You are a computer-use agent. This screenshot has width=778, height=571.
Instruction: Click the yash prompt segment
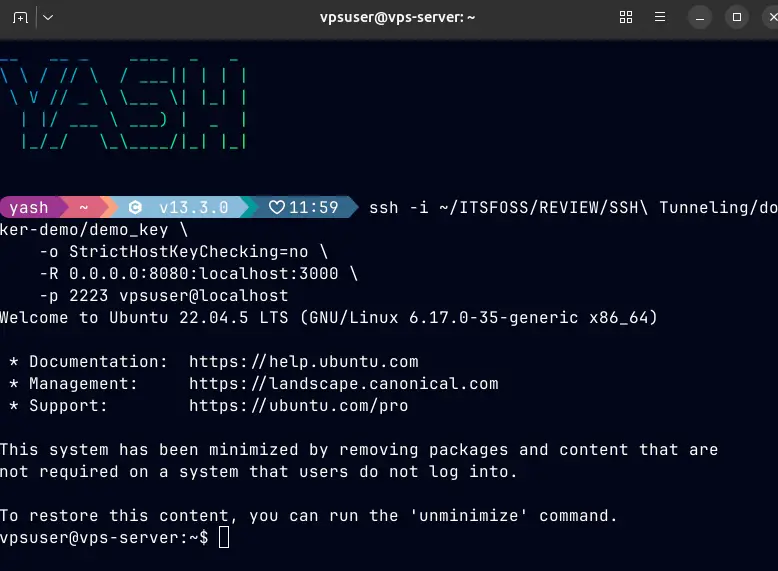[29, 207]
